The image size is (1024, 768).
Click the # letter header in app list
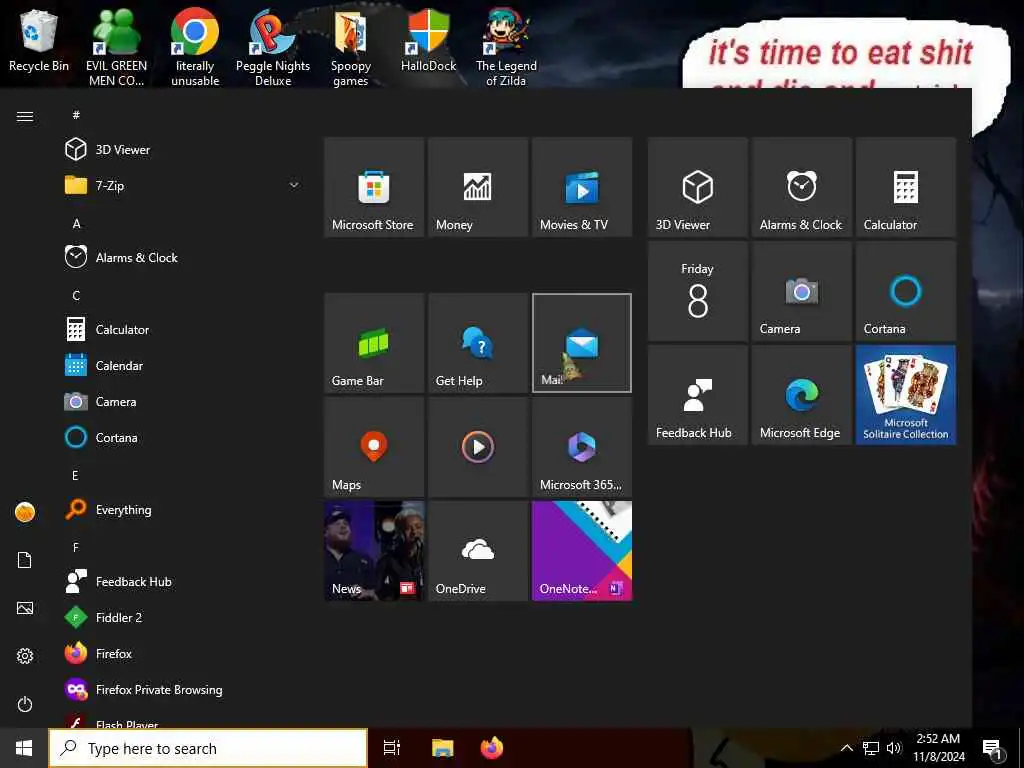[76, 115]
